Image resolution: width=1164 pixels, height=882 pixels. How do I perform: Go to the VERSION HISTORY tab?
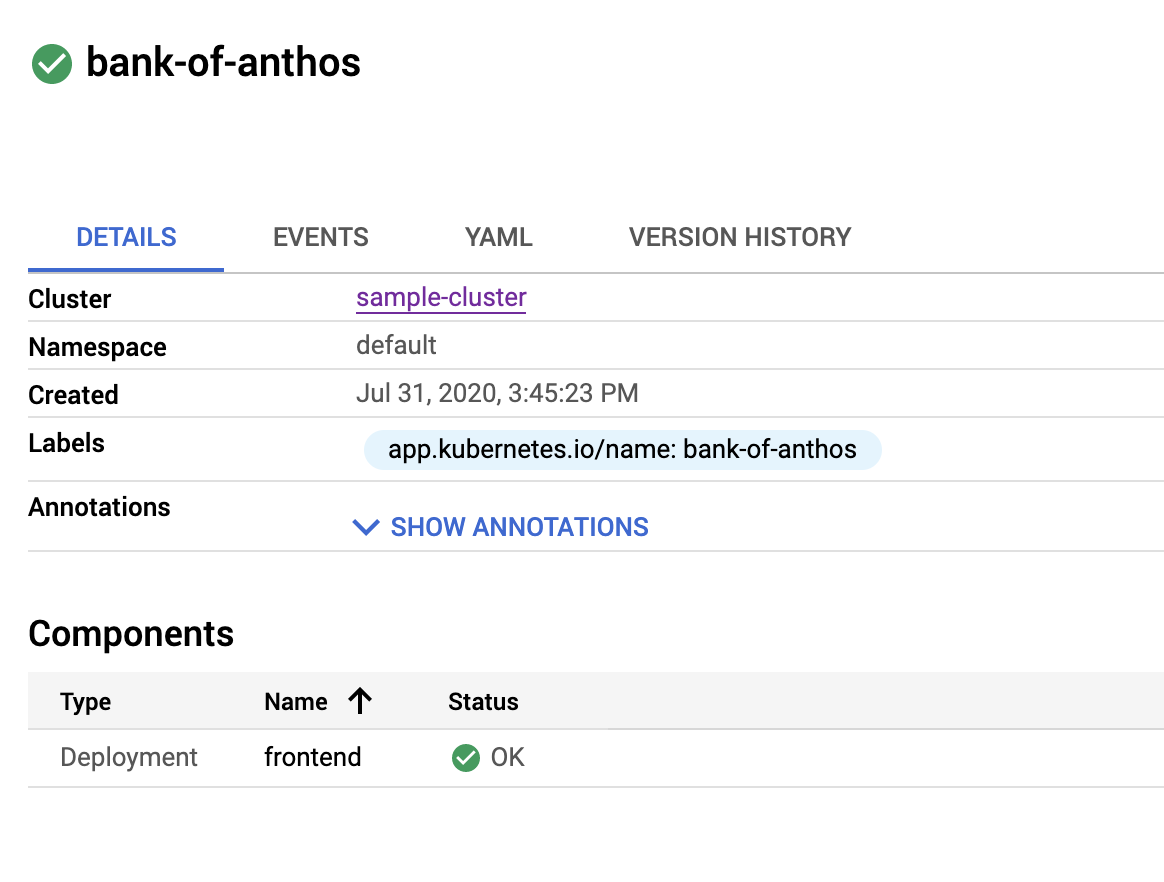739,238
